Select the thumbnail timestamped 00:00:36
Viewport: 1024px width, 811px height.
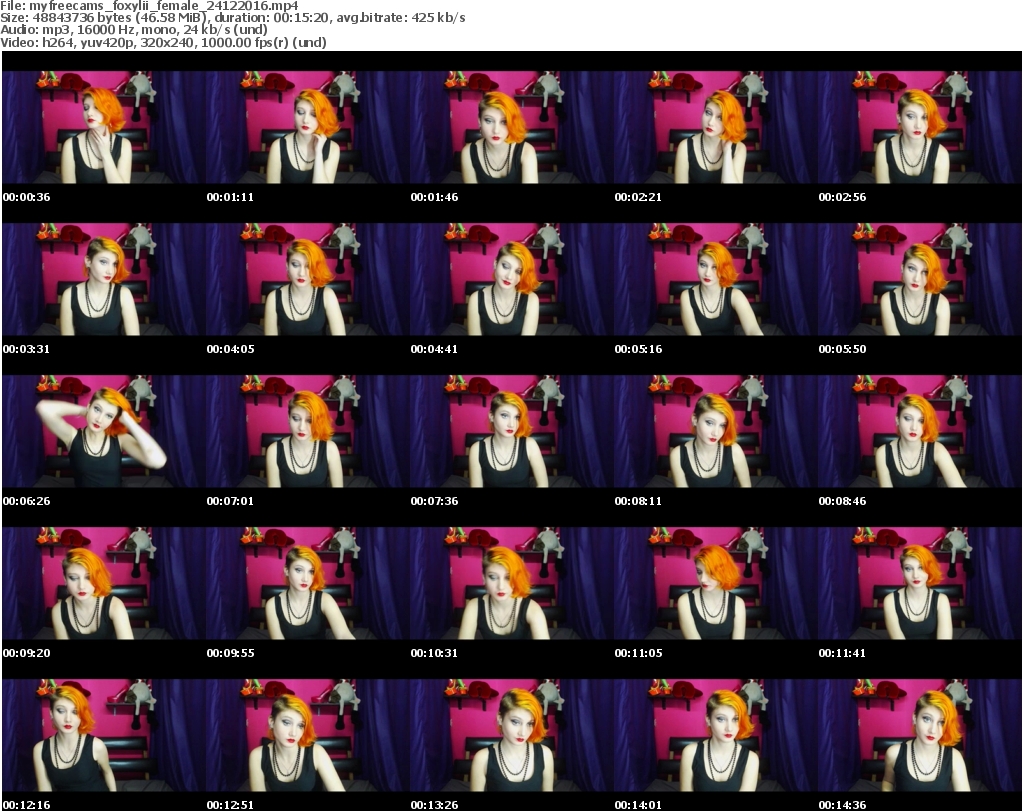click(104, 127)
